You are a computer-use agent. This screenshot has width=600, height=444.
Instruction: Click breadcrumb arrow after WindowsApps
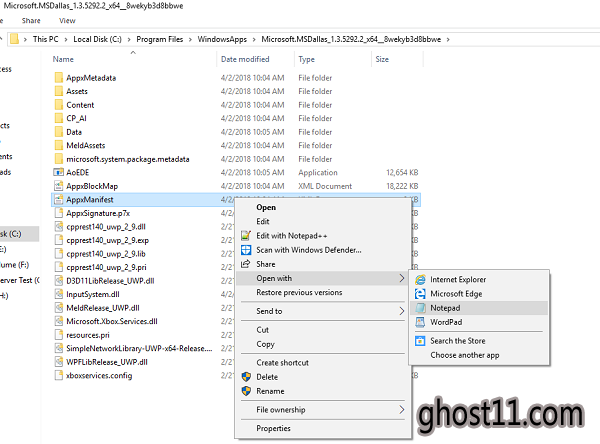point(254,39)
